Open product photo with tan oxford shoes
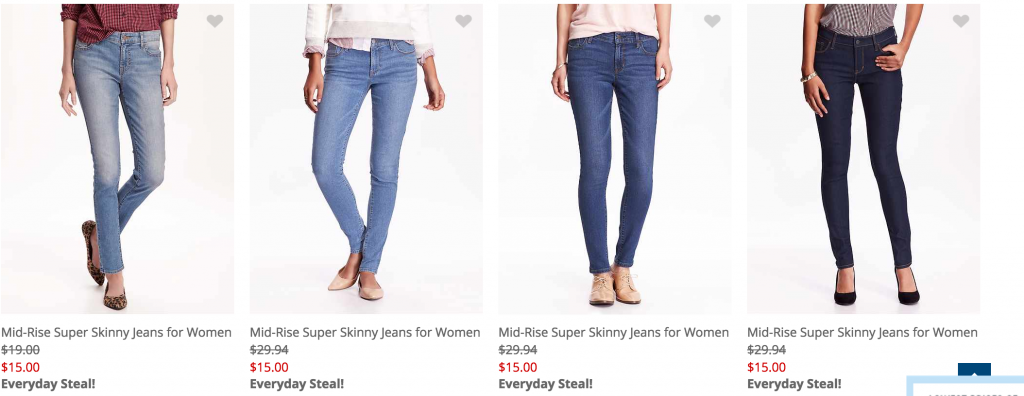 pyautogui.click(x=615, y=159)
